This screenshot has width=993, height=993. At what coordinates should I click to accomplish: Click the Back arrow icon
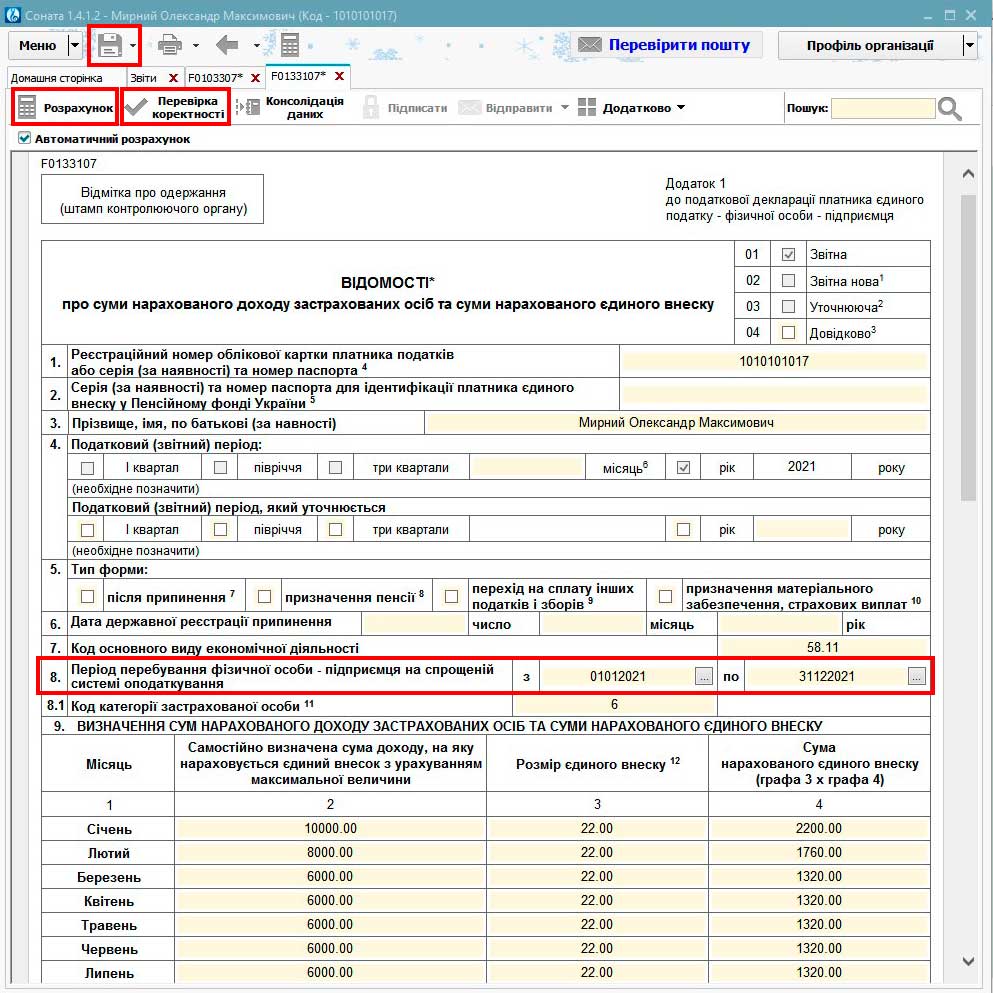227,45
